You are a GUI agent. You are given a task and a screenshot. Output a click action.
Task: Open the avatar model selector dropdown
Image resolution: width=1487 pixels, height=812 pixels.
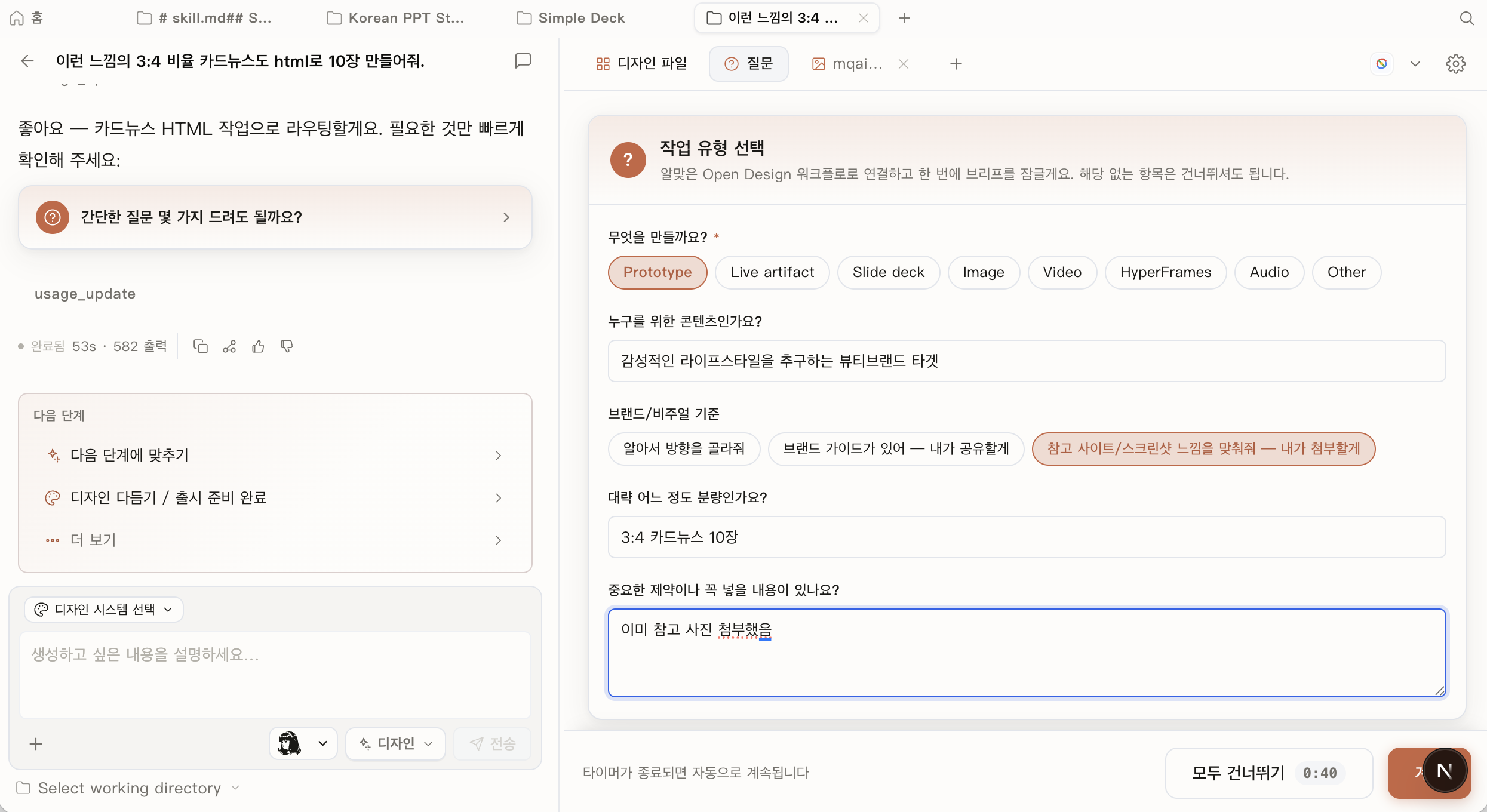pos(303,743)
